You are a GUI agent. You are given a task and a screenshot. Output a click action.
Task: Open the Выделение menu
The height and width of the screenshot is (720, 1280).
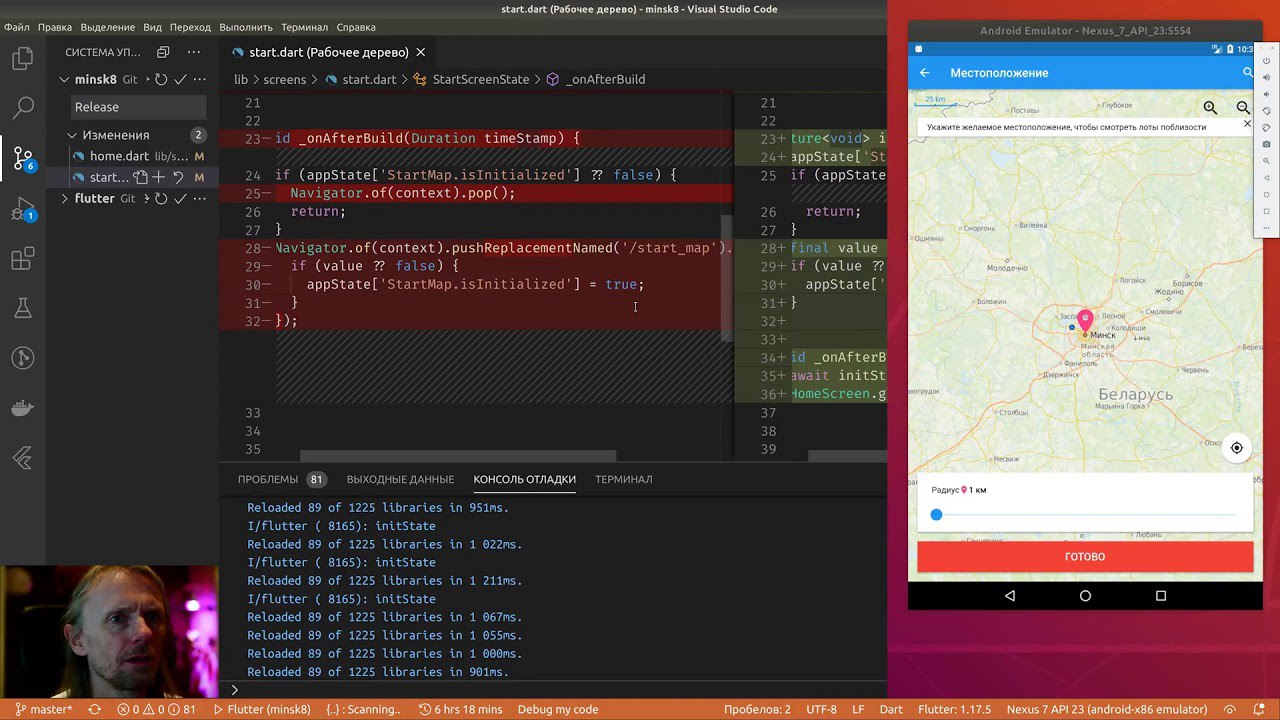107,27
